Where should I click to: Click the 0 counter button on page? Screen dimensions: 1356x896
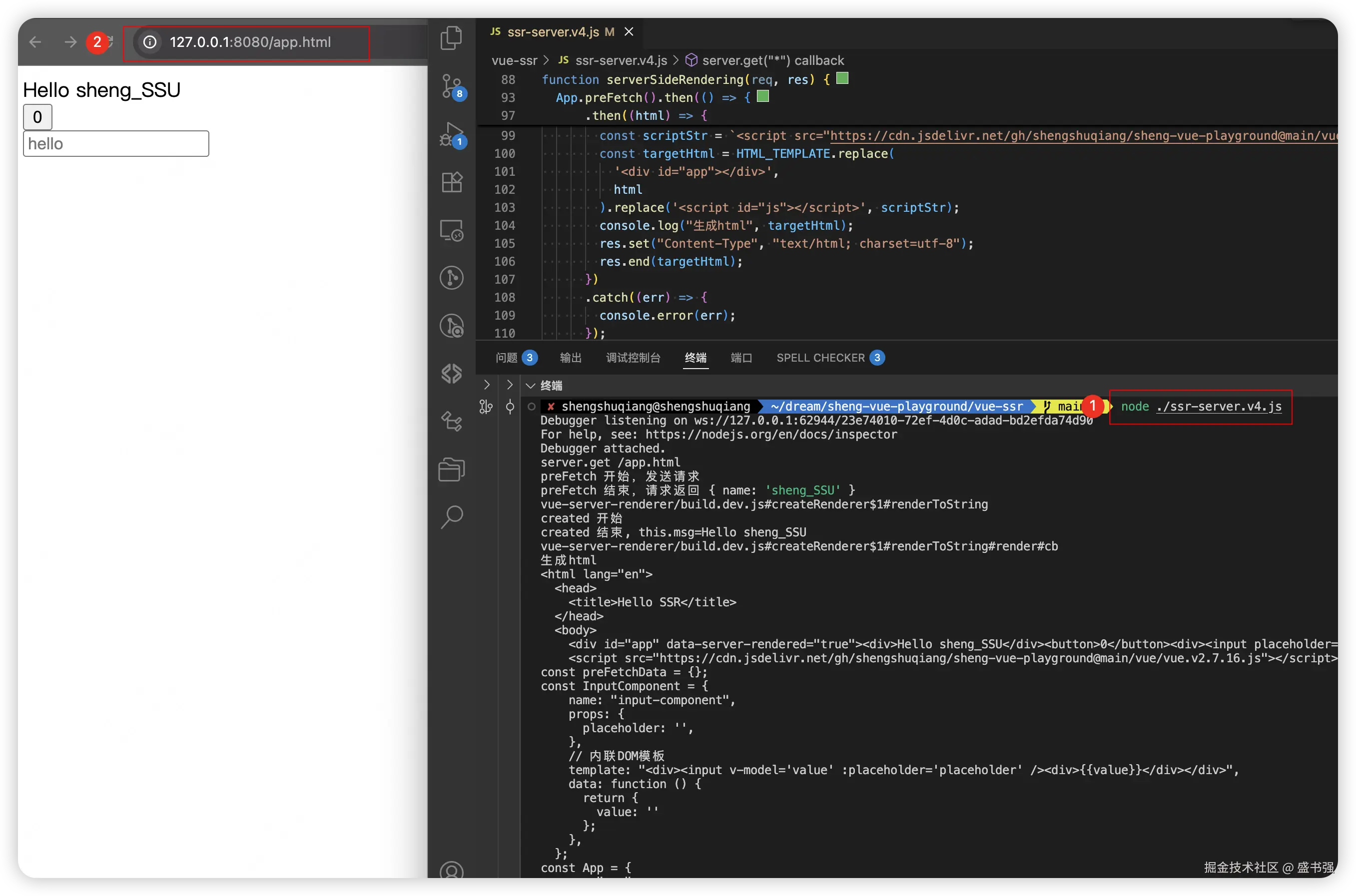coord(37,117)
